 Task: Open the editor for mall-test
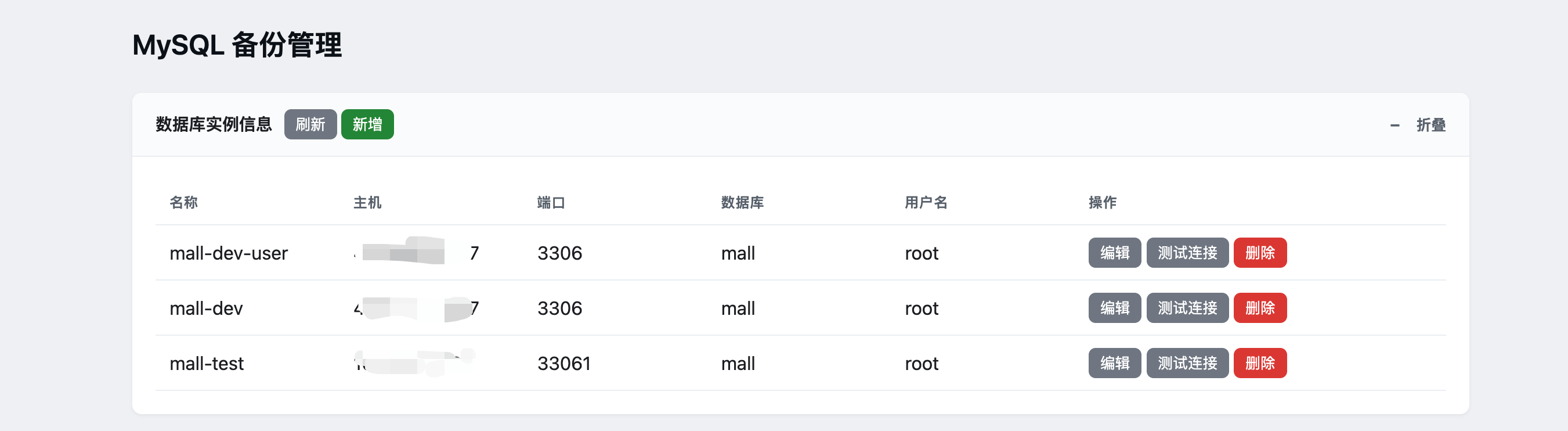1114,364
